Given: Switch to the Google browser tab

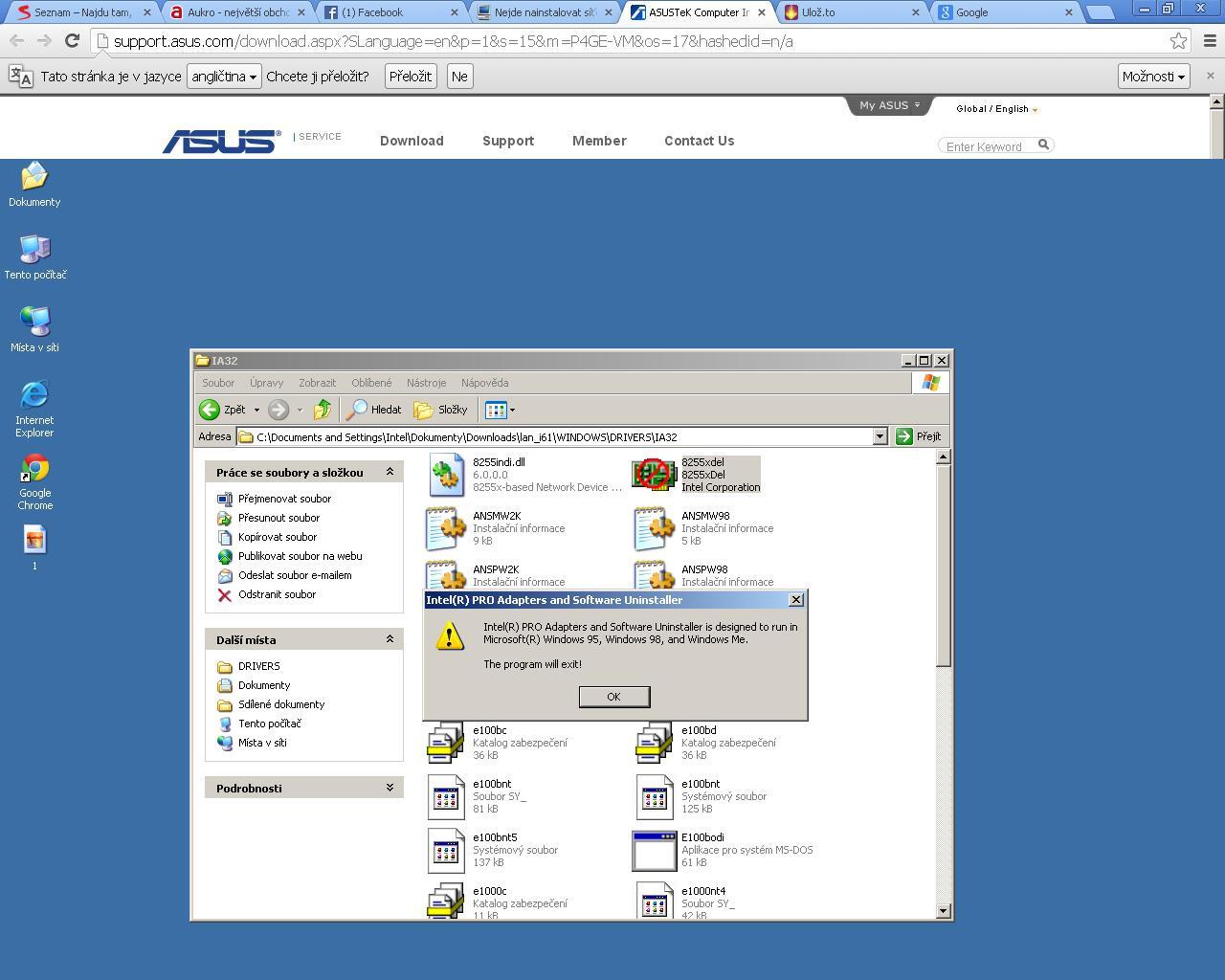Looking at the screenshot, I should [1003, 12].
